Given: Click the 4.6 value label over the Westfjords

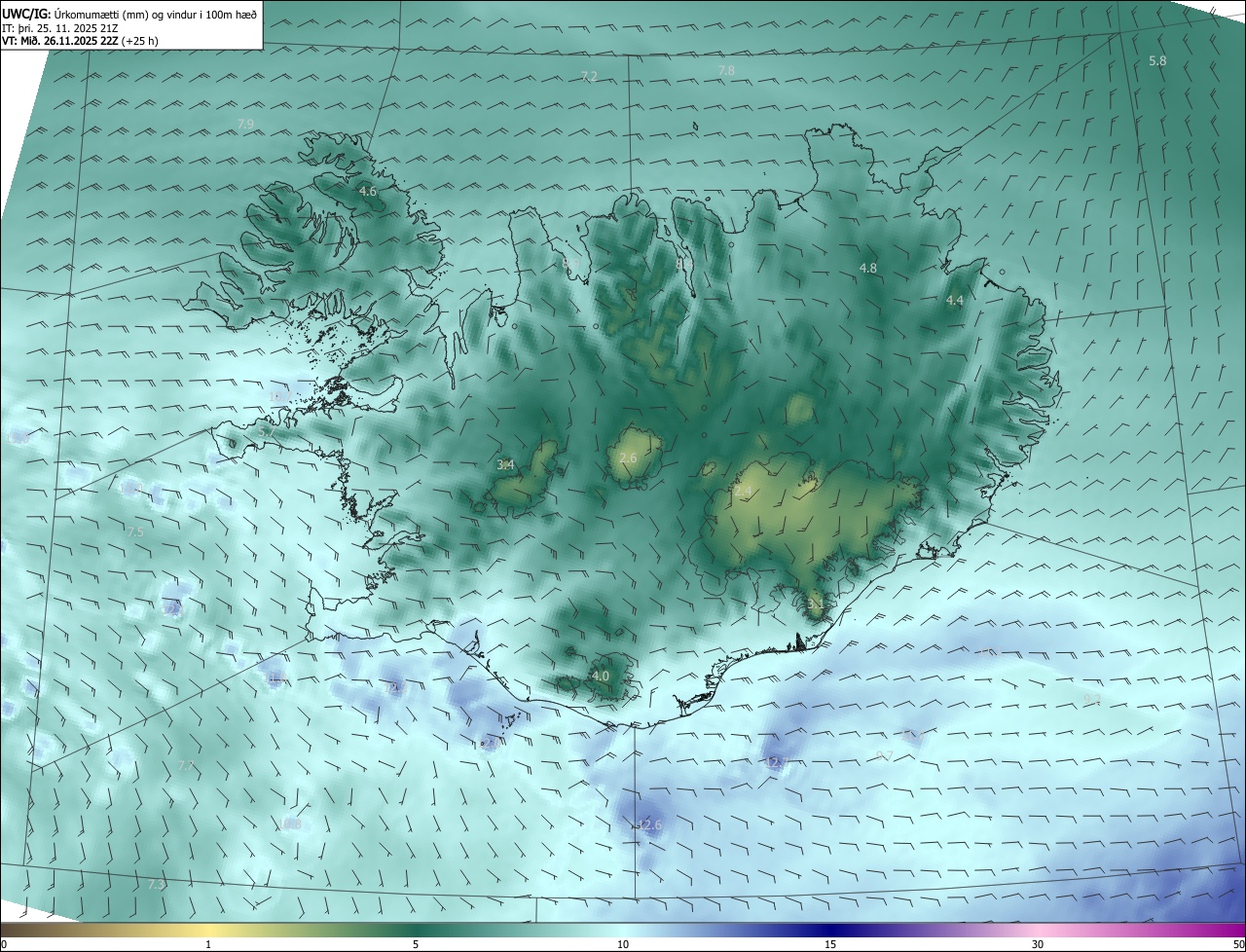Looking at the screenshot, I should point(368,192).
